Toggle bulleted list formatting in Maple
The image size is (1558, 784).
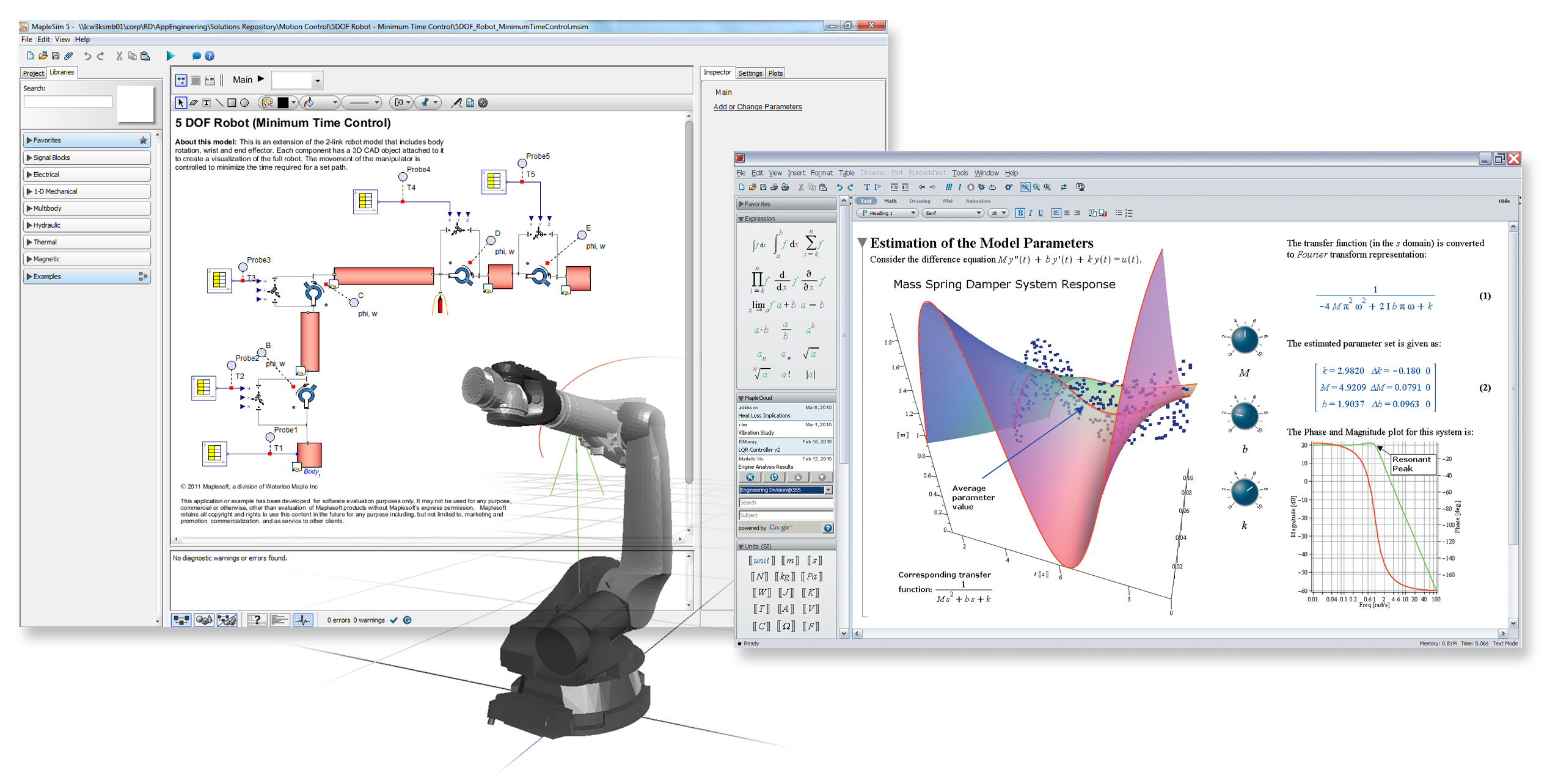tap(1118, 213)
